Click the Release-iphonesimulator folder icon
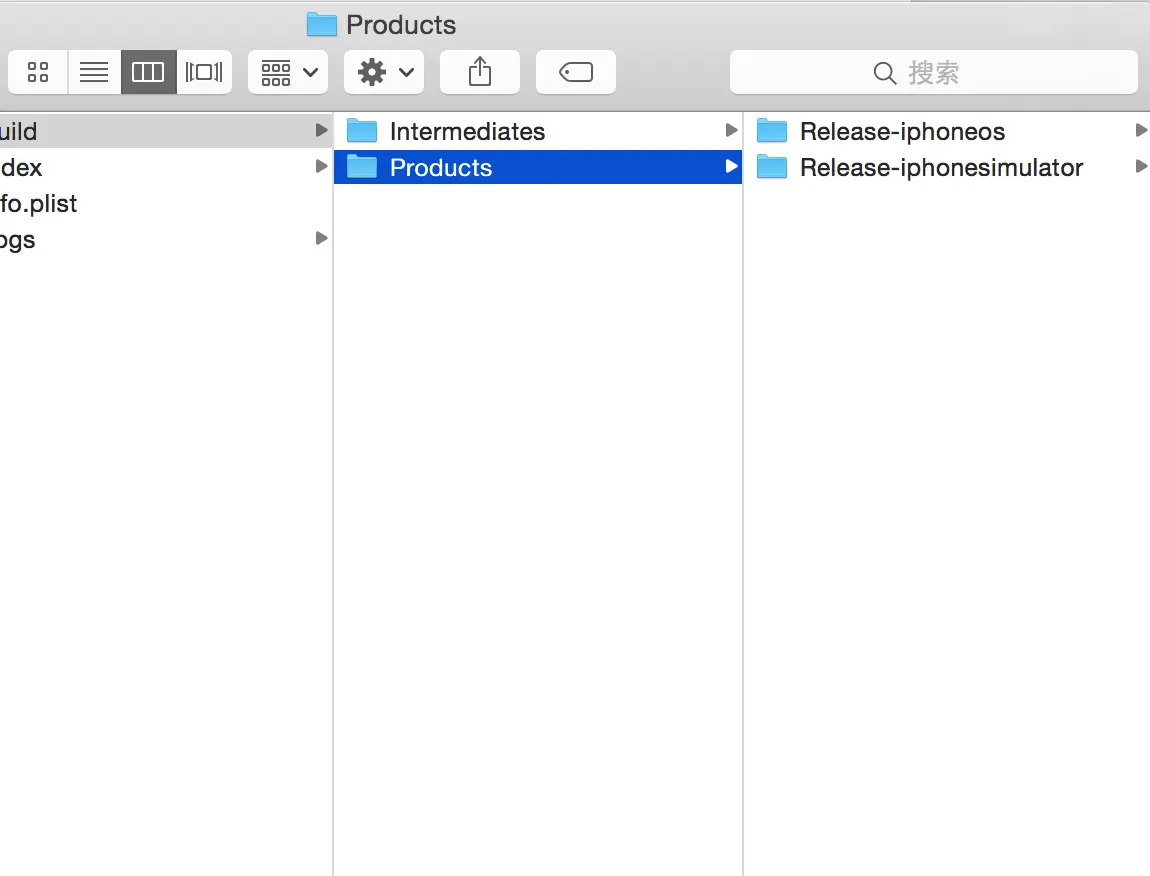This screenshot has width=1150, height=876. coord(772,167)
